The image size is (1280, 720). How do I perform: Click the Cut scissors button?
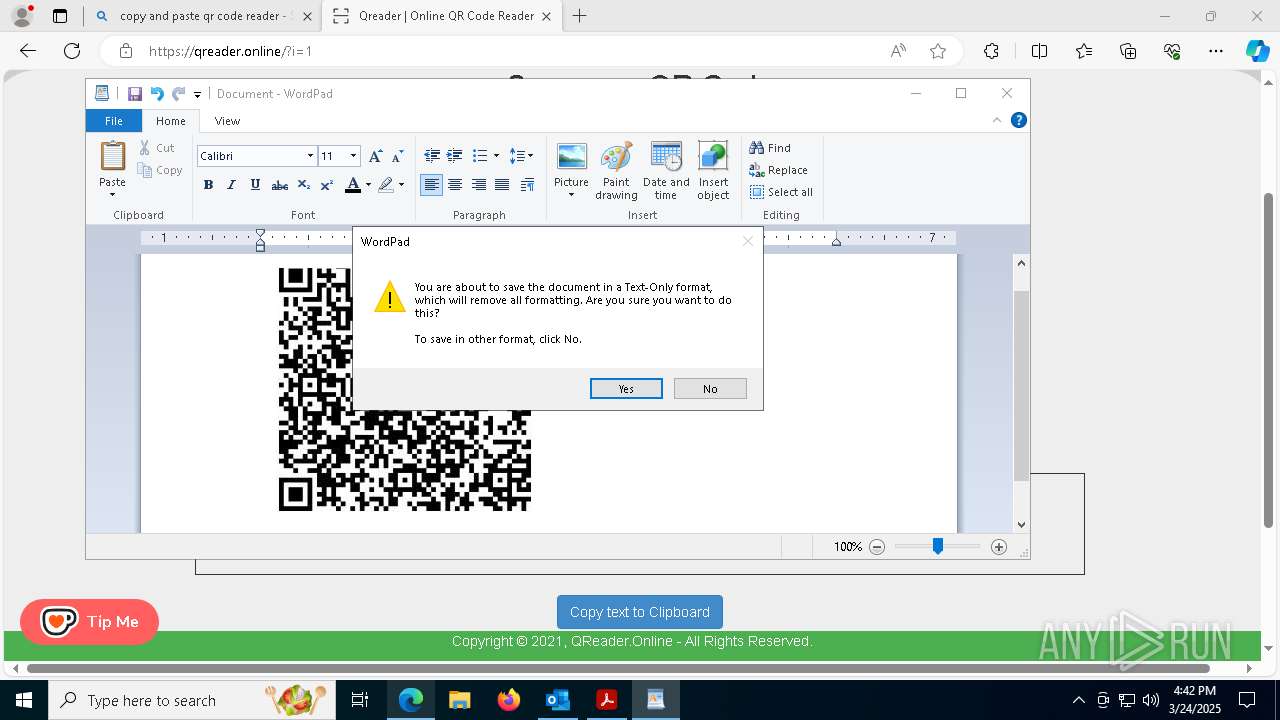(158, 148)
